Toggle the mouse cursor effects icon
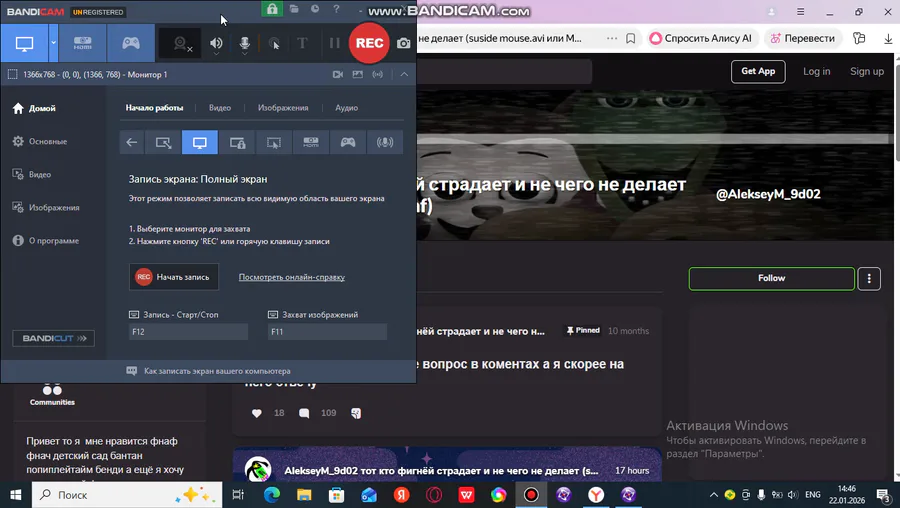 tap(274, 44)
